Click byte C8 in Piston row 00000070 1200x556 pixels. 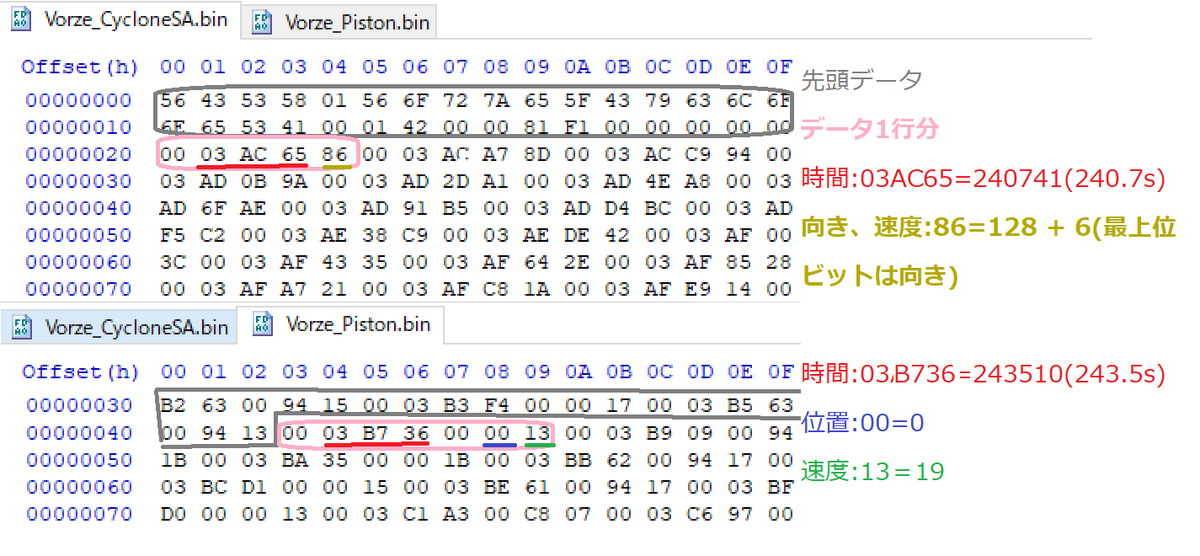[537, 513]
